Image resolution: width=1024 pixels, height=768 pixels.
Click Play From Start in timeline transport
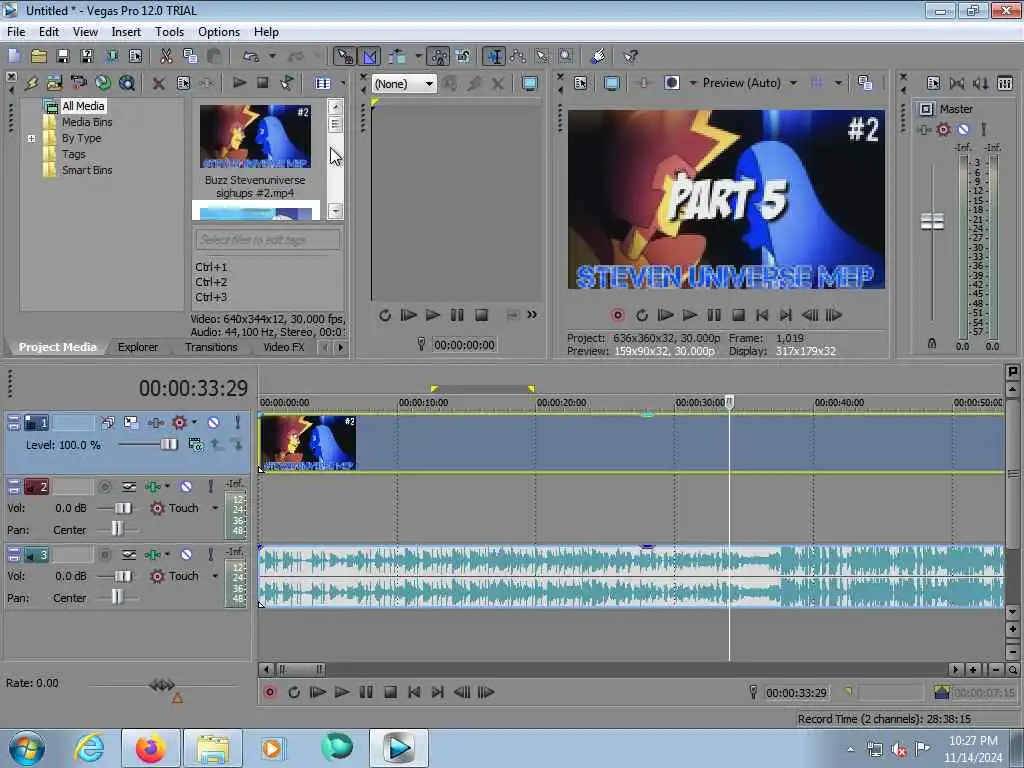[x=317, y=692]
